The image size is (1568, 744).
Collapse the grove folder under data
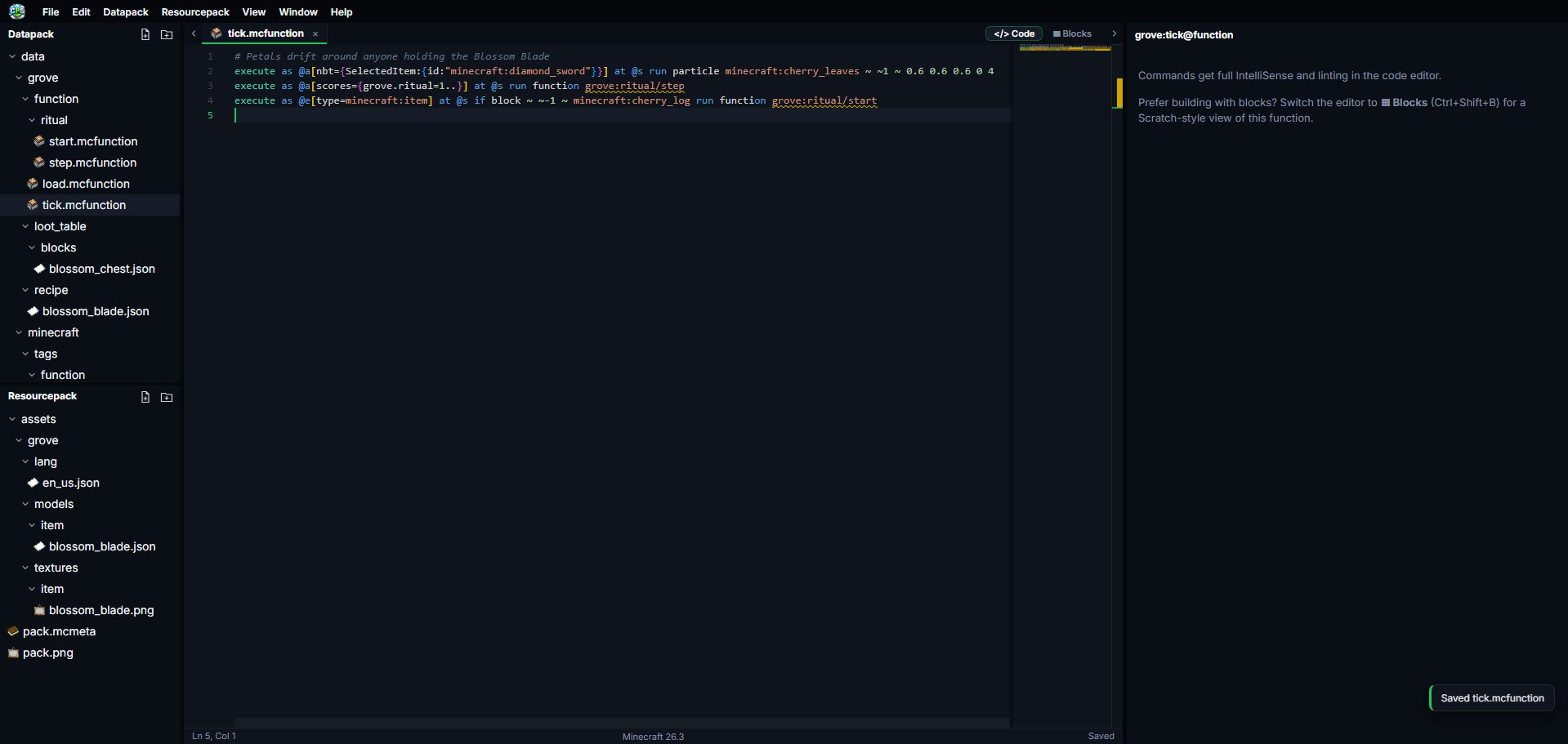point(19,78)
